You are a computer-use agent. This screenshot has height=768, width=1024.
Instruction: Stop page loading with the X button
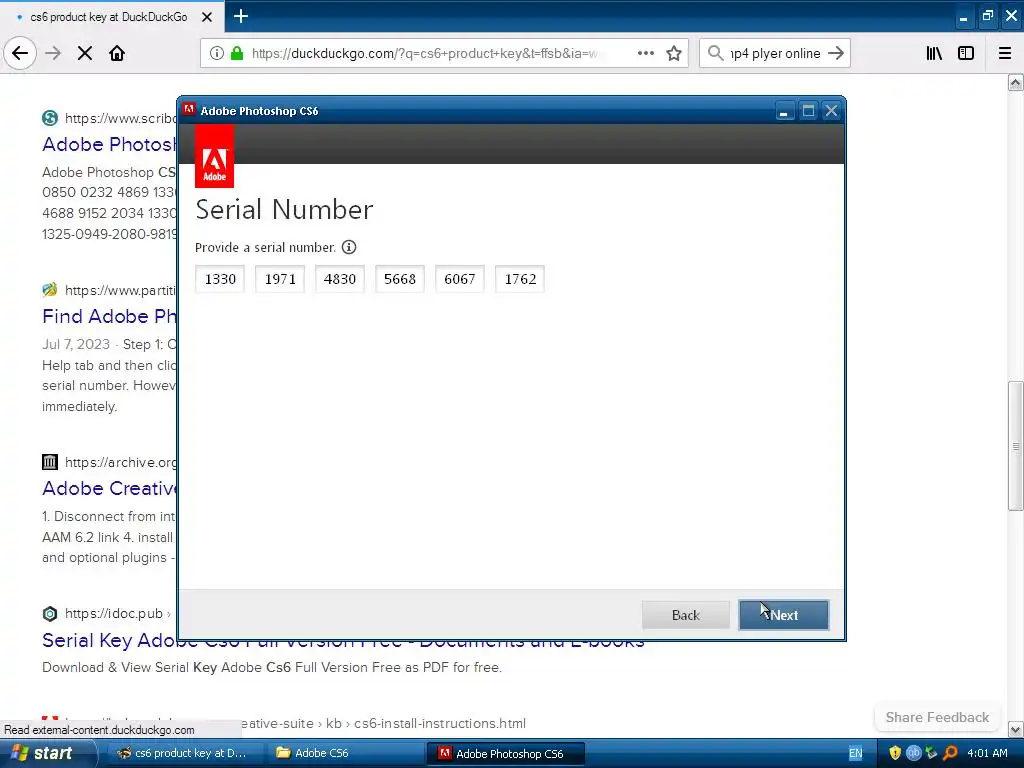(85, 53)
